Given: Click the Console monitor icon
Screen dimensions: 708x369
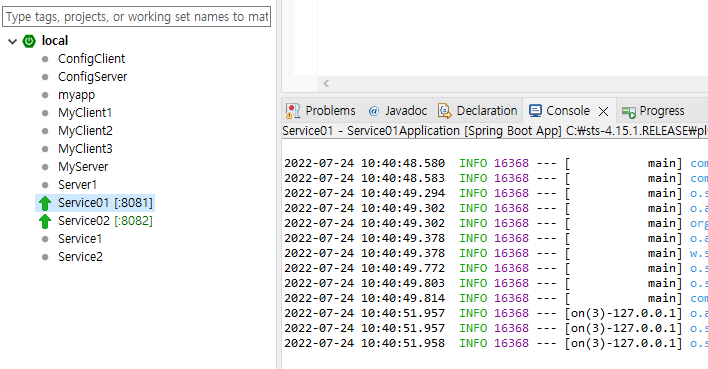Looking at the screenshot, I should pyautogui.click(x=535, y=111).
